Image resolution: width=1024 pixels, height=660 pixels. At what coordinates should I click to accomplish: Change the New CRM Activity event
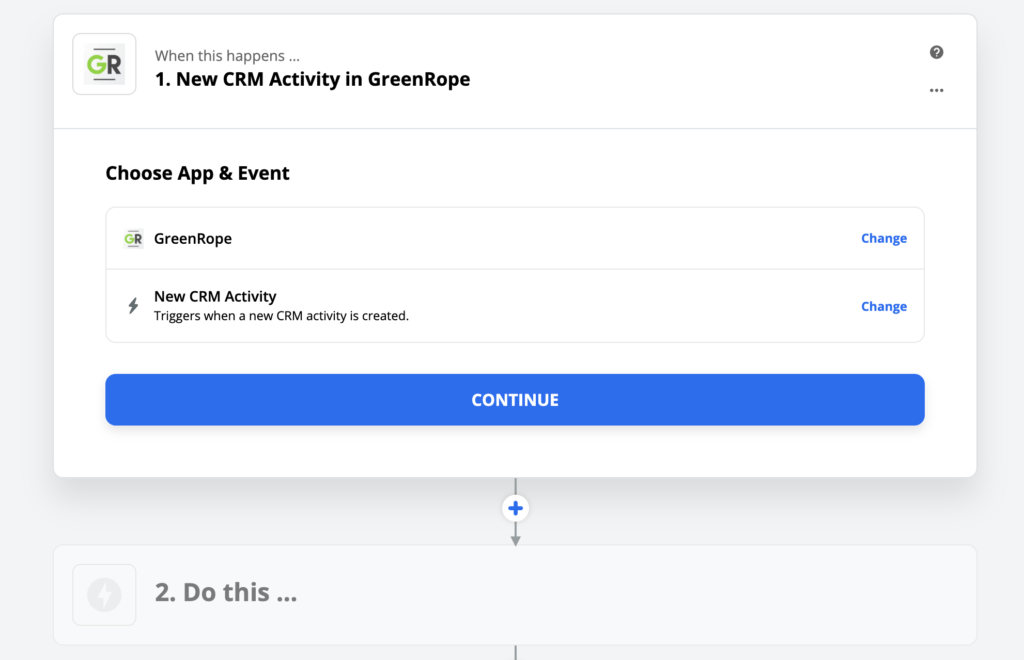coord(884,306)
